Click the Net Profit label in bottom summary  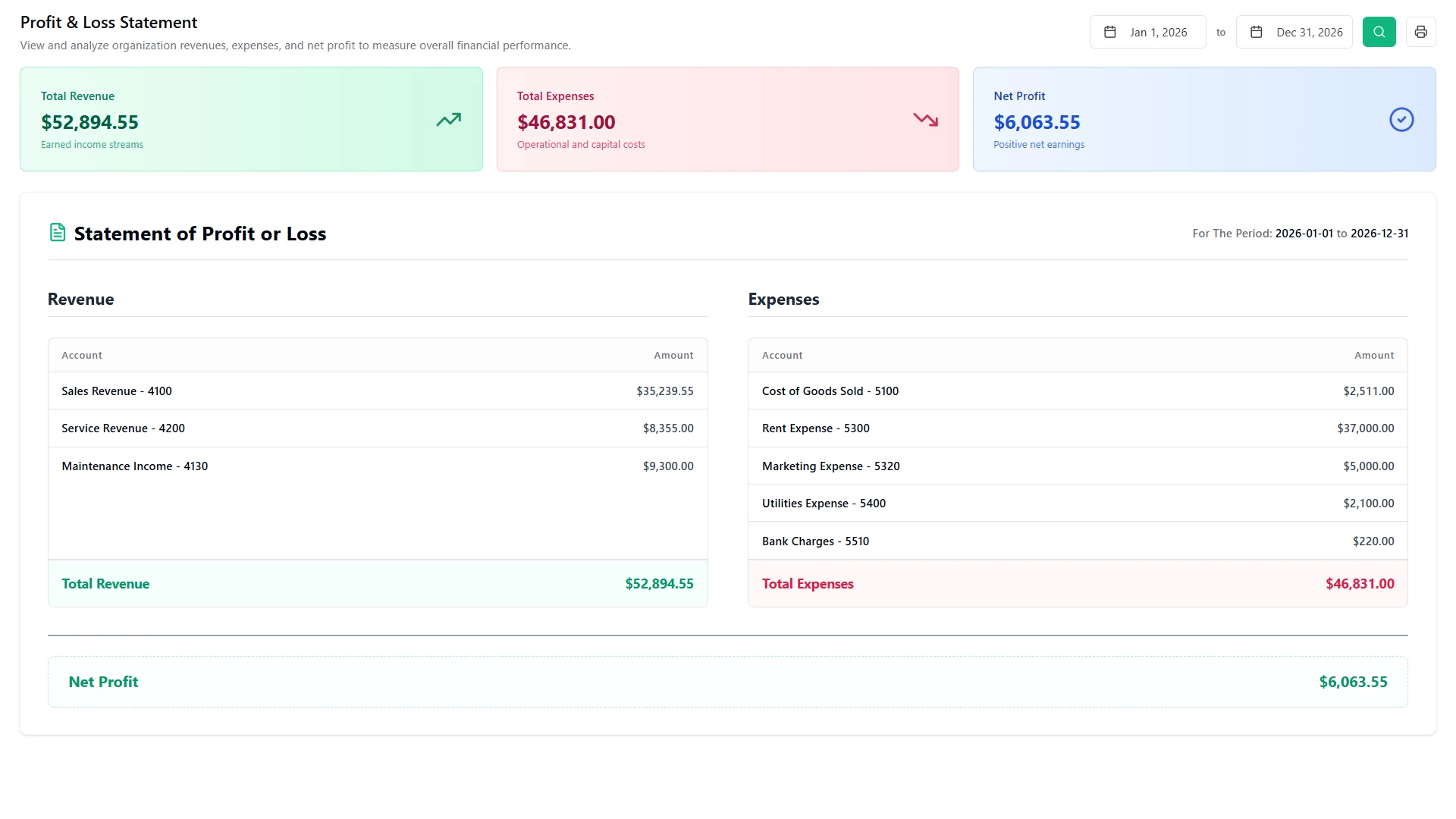(103, 682)
